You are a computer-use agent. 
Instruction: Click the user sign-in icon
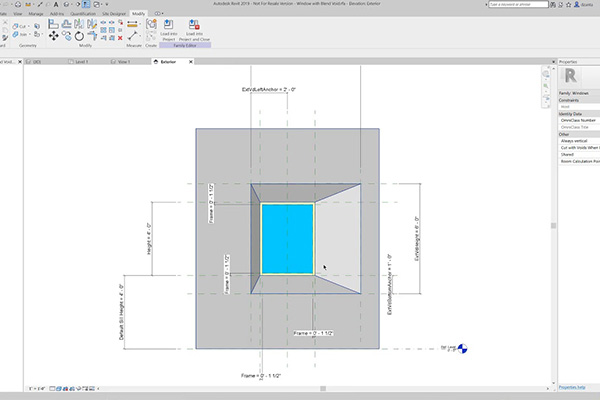576,5
